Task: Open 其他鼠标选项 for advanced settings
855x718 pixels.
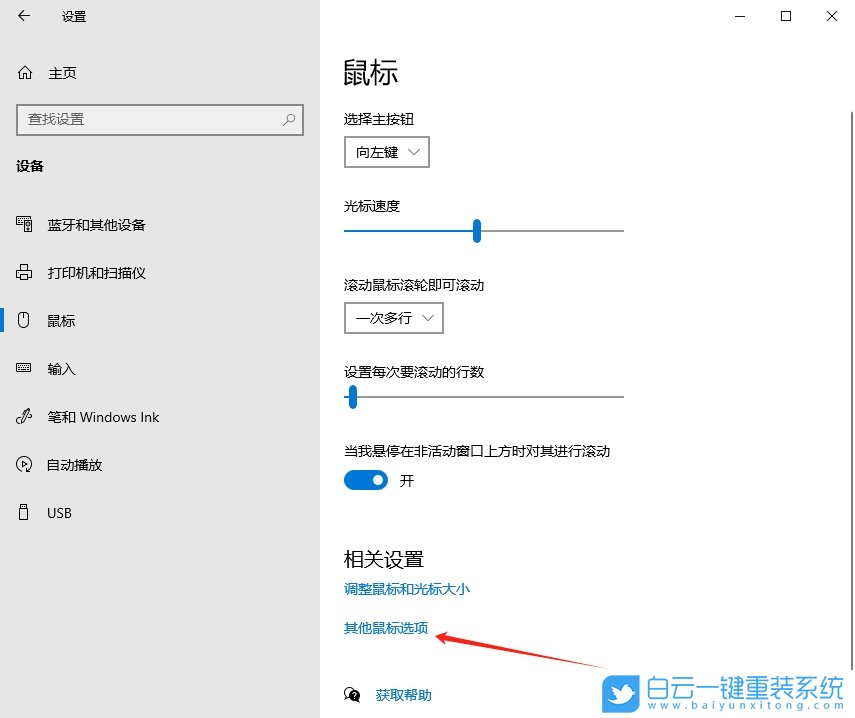Action: click(385, 628)
